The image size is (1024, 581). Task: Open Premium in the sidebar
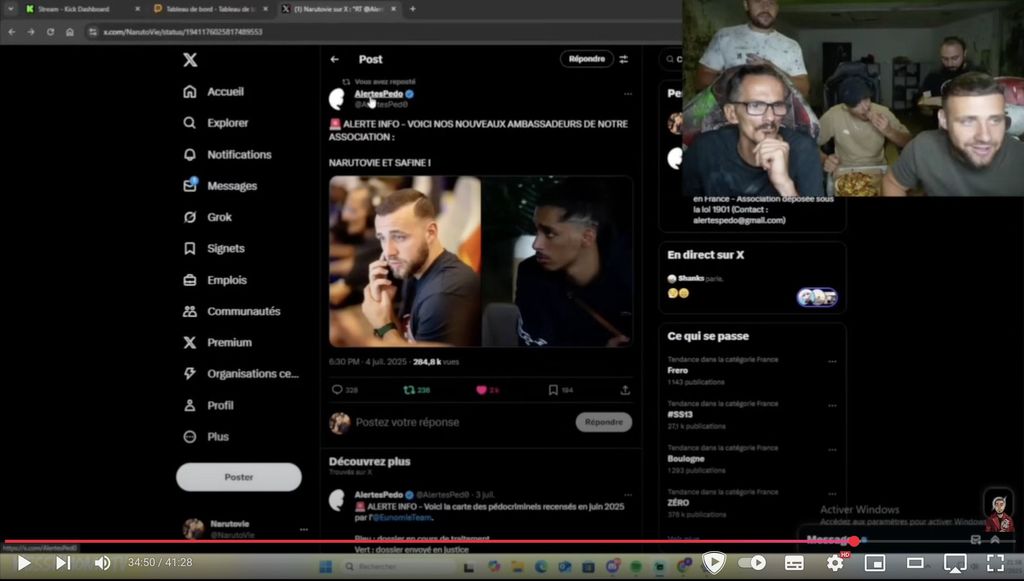pyautogui.click(x=217, y=342)
